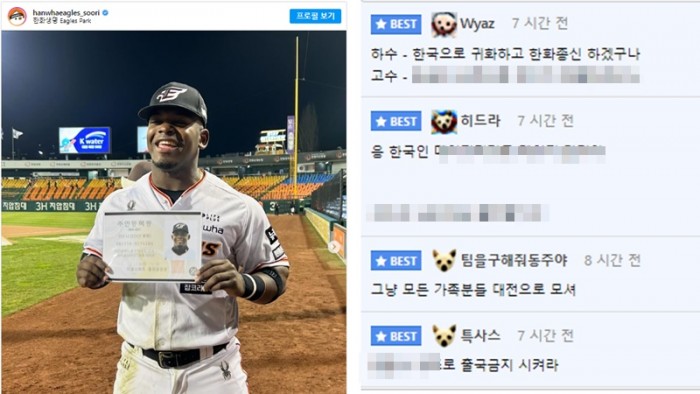The image size is (700, 394).
Task: Open Wyaz user avatar
Action: [x=444, y=25]
